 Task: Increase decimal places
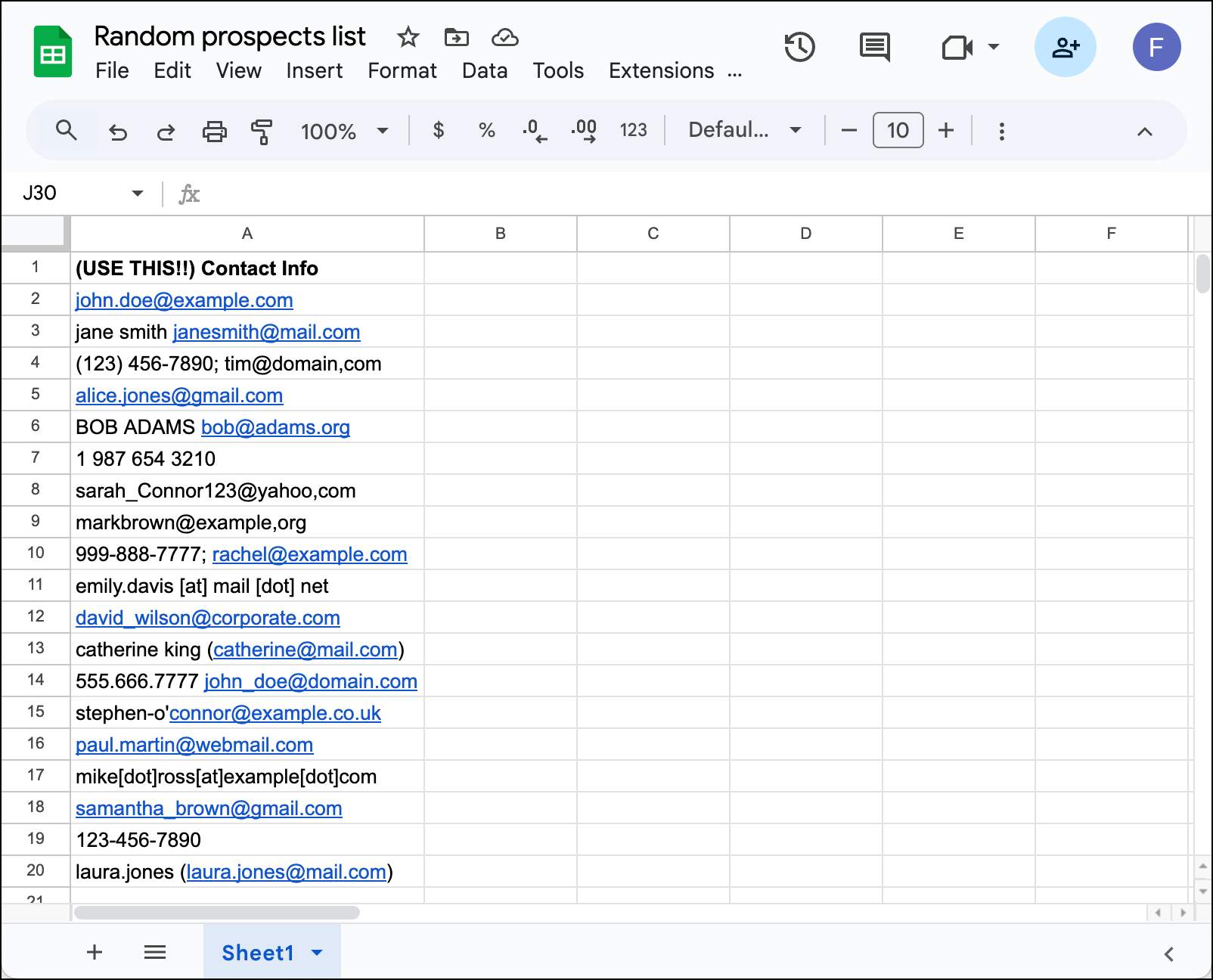[x=584, y=131]
